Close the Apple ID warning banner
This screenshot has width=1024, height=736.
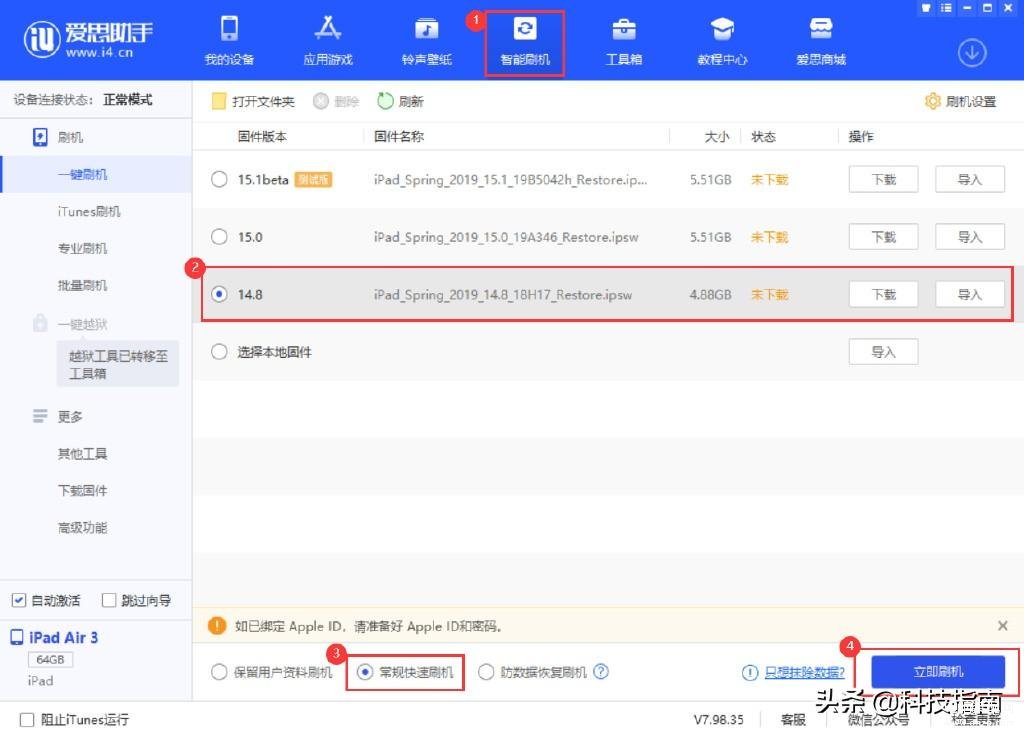(1002, 626)
